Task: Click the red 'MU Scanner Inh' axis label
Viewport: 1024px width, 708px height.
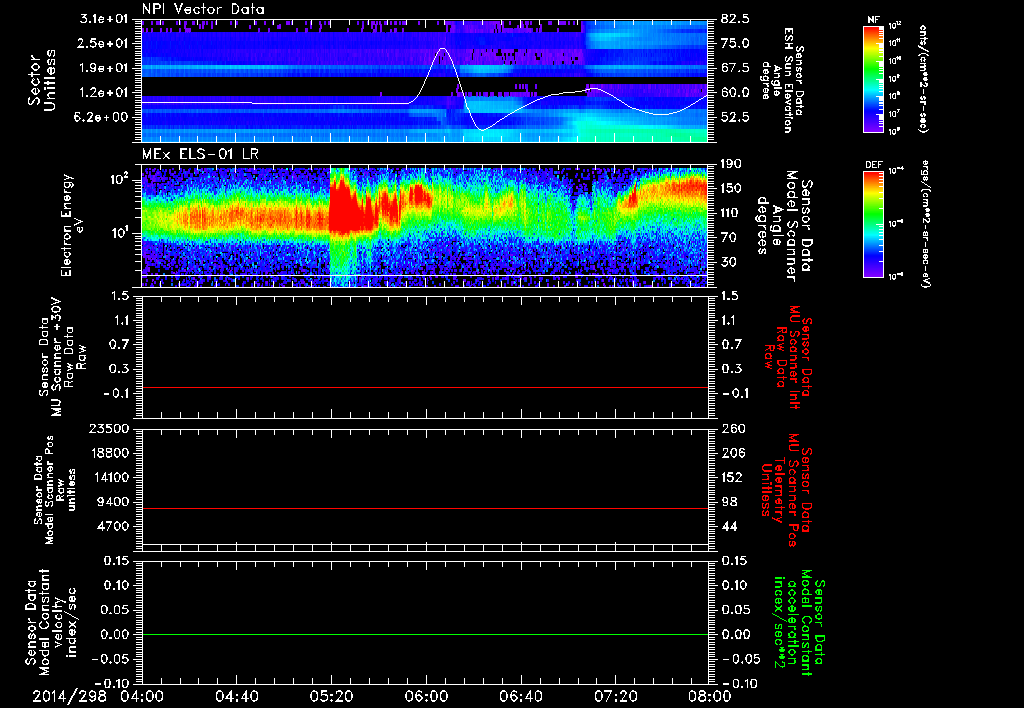Action: tap(788, 357)
